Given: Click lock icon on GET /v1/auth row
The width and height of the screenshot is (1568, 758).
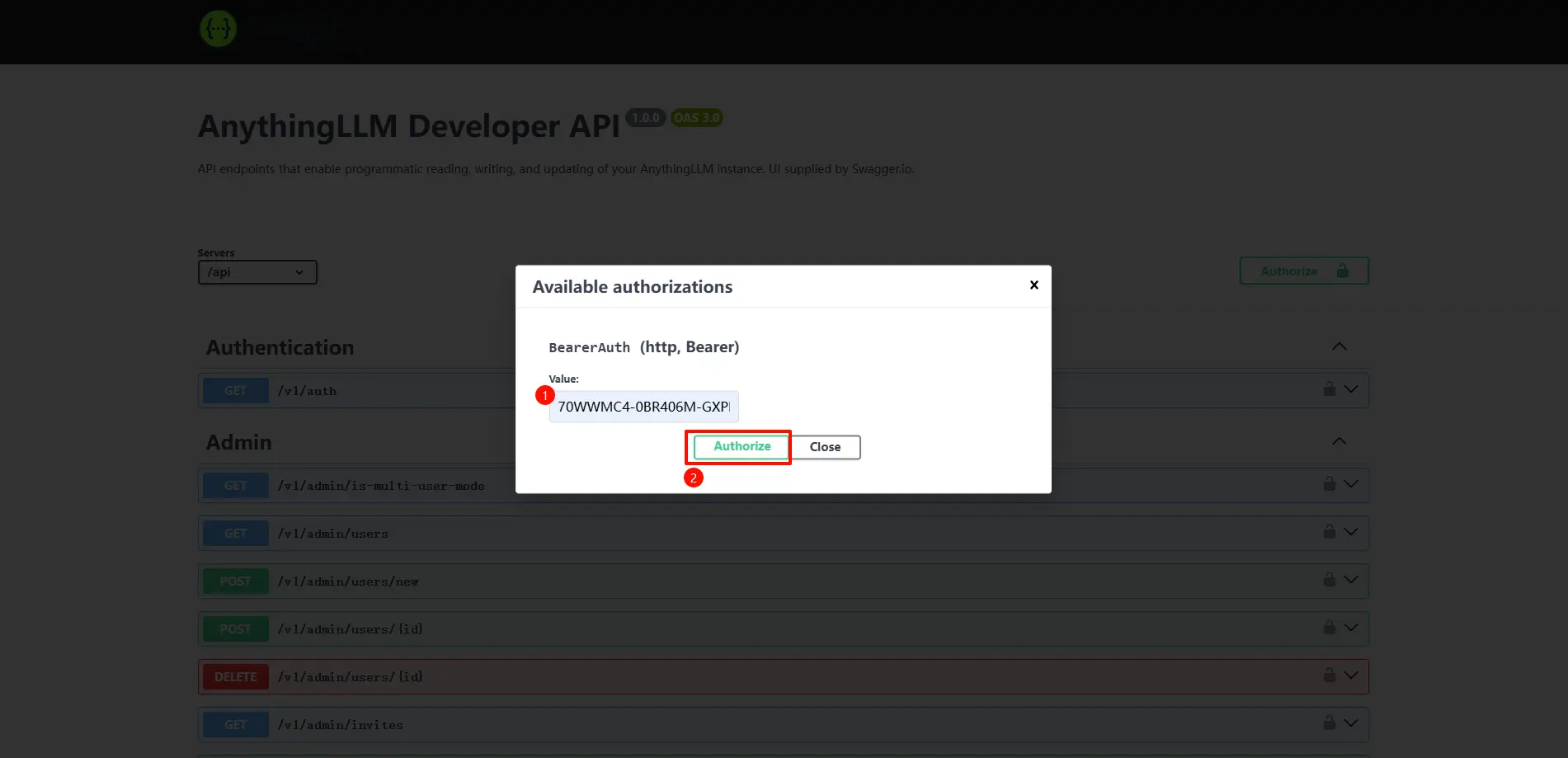Looking at the screenshot, I should 1329,388.
